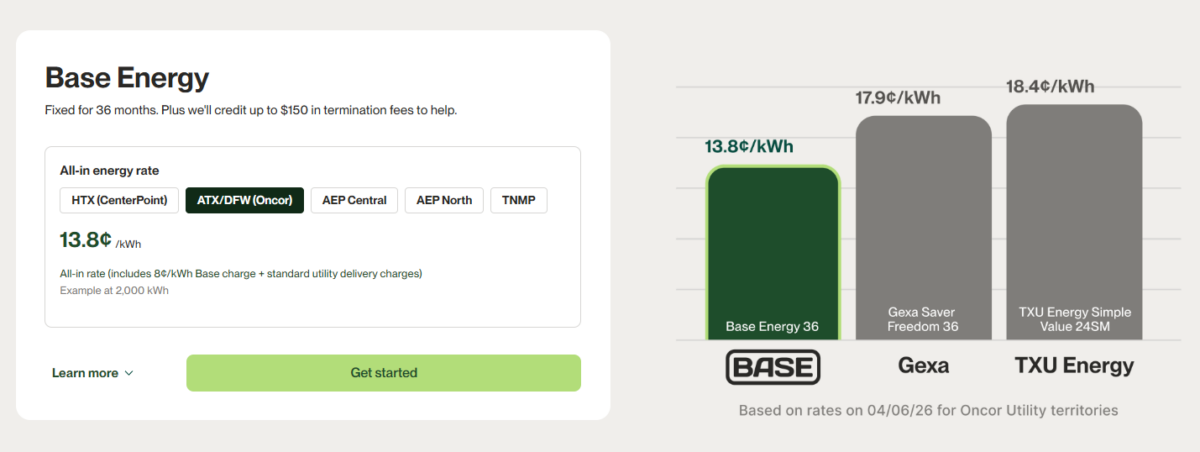Select the HTX (CenterPoint) rate tab

point(120,200)
